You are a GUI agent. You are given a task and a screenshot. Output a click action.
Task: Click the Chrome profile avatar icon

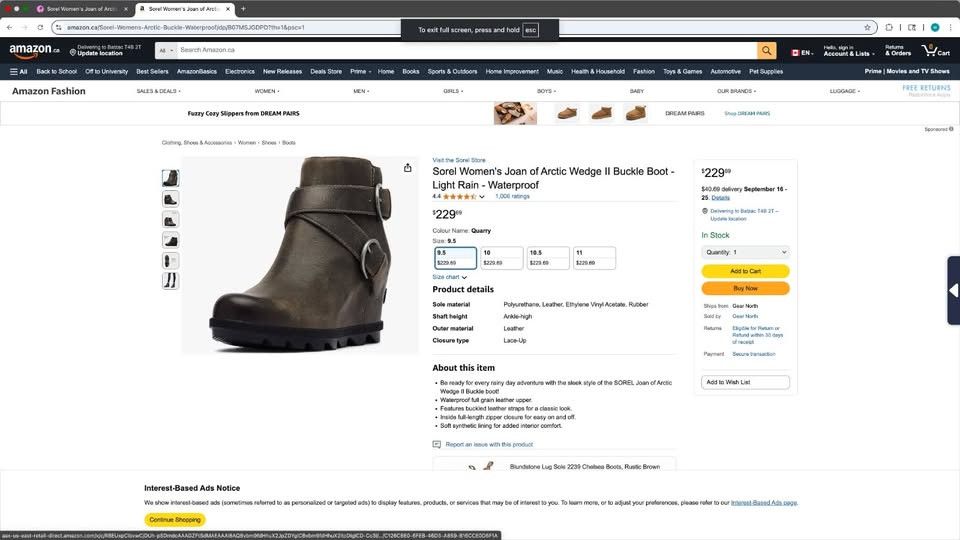click(935, 28)
